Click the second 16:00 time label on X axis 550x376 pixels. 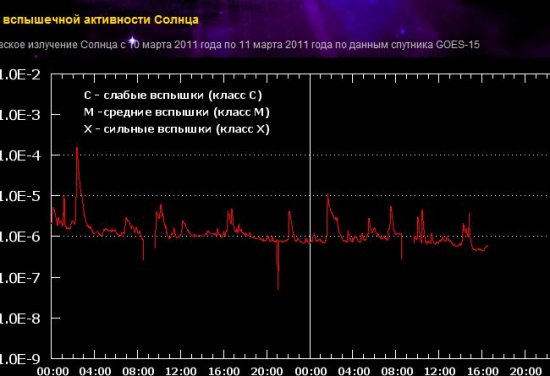click(483, 371)
